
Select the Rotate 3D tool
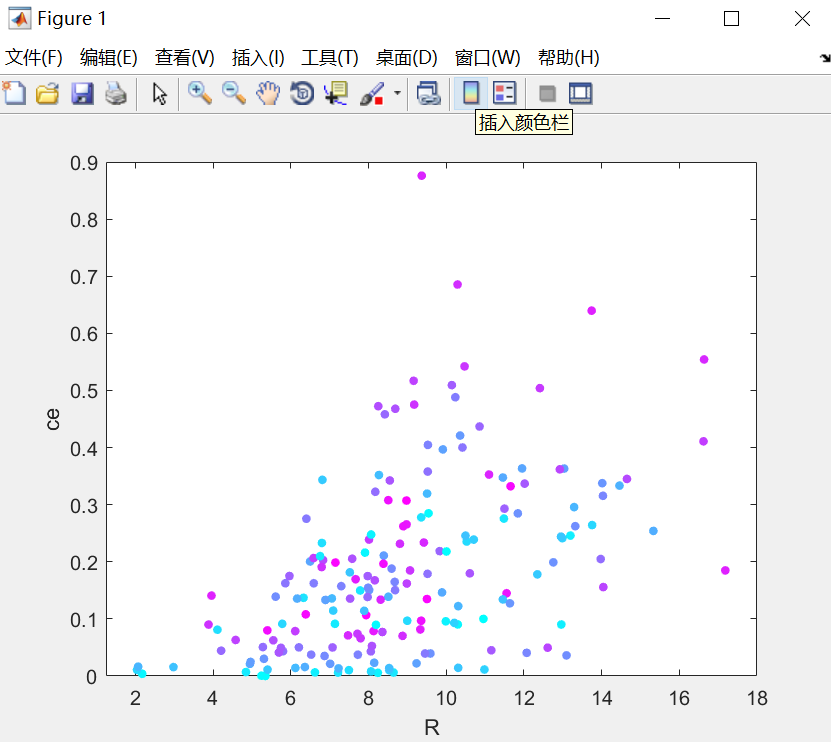pos(302,93)
